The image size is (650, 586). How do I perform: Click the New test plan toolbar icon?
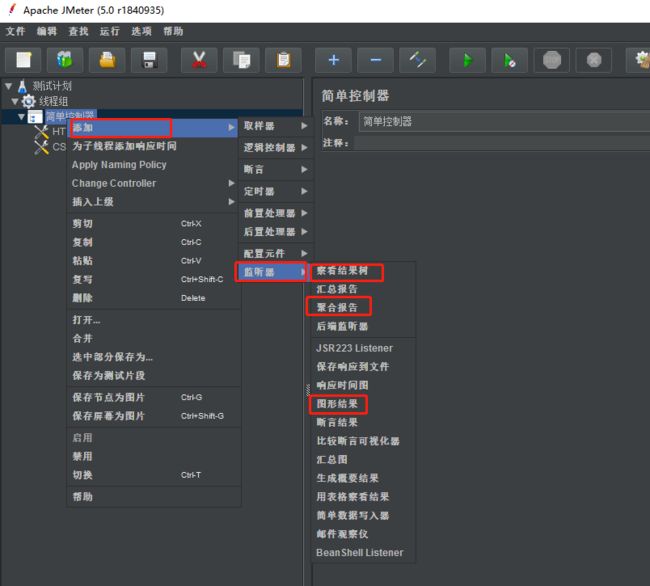[x=23, y=60]
